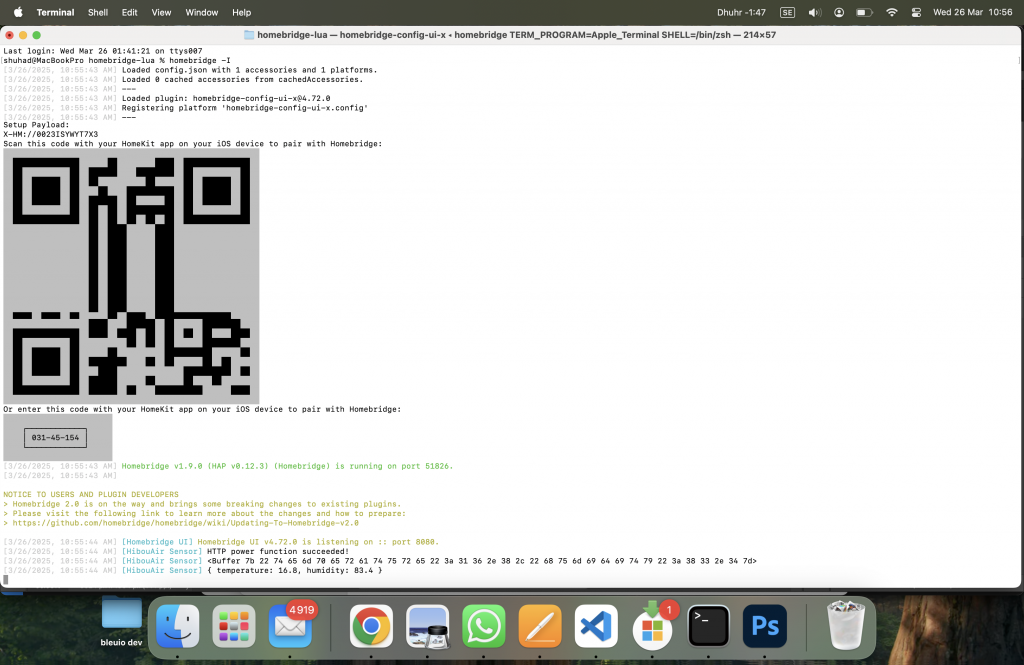Open the bleuio dev folder on desktop
Screen dimensions: 1024x665
(121, 621)
